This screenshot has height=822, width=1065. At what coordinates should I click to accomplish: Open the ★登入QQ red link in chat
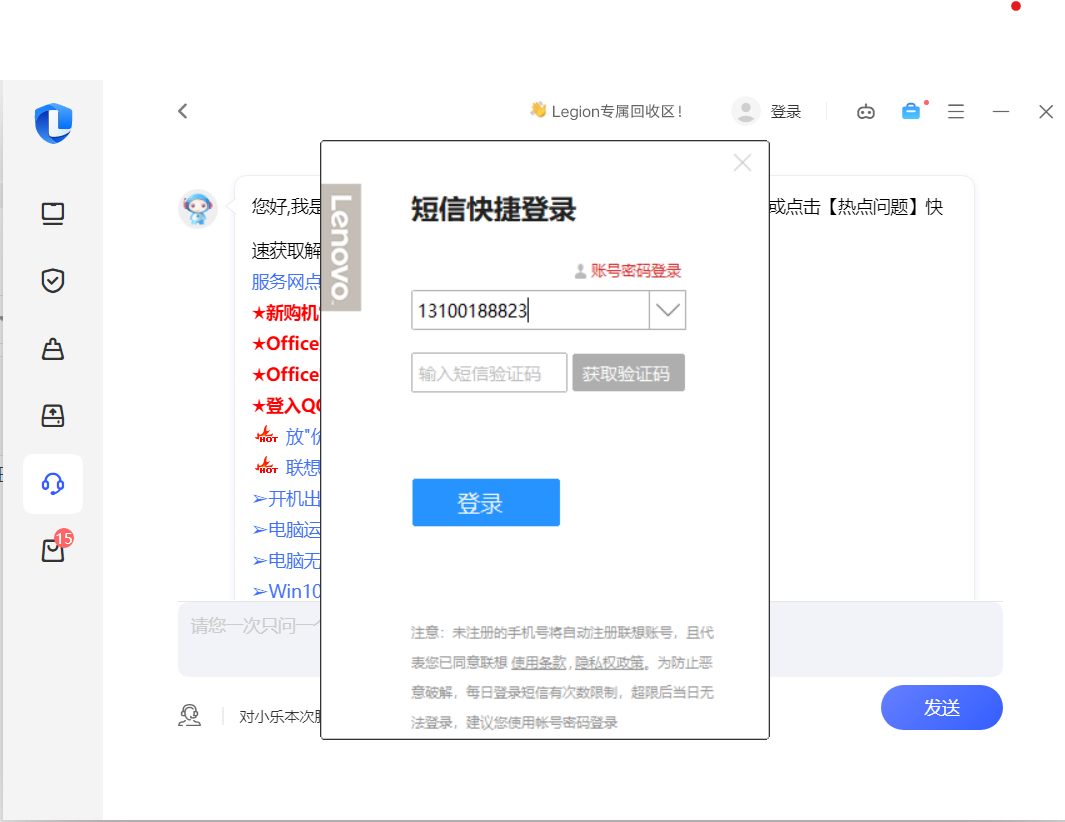click(286, 406)
